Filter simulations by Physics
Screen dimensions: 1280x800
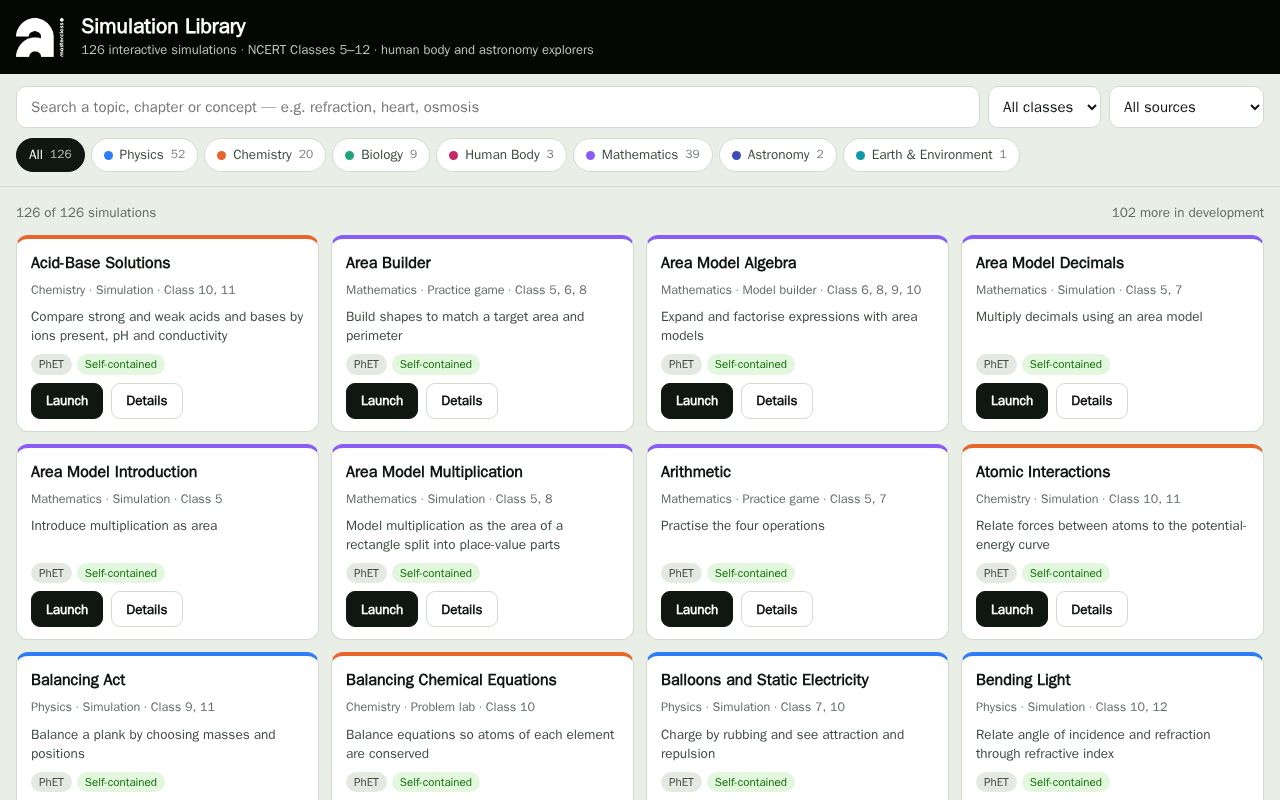[145, 155]
